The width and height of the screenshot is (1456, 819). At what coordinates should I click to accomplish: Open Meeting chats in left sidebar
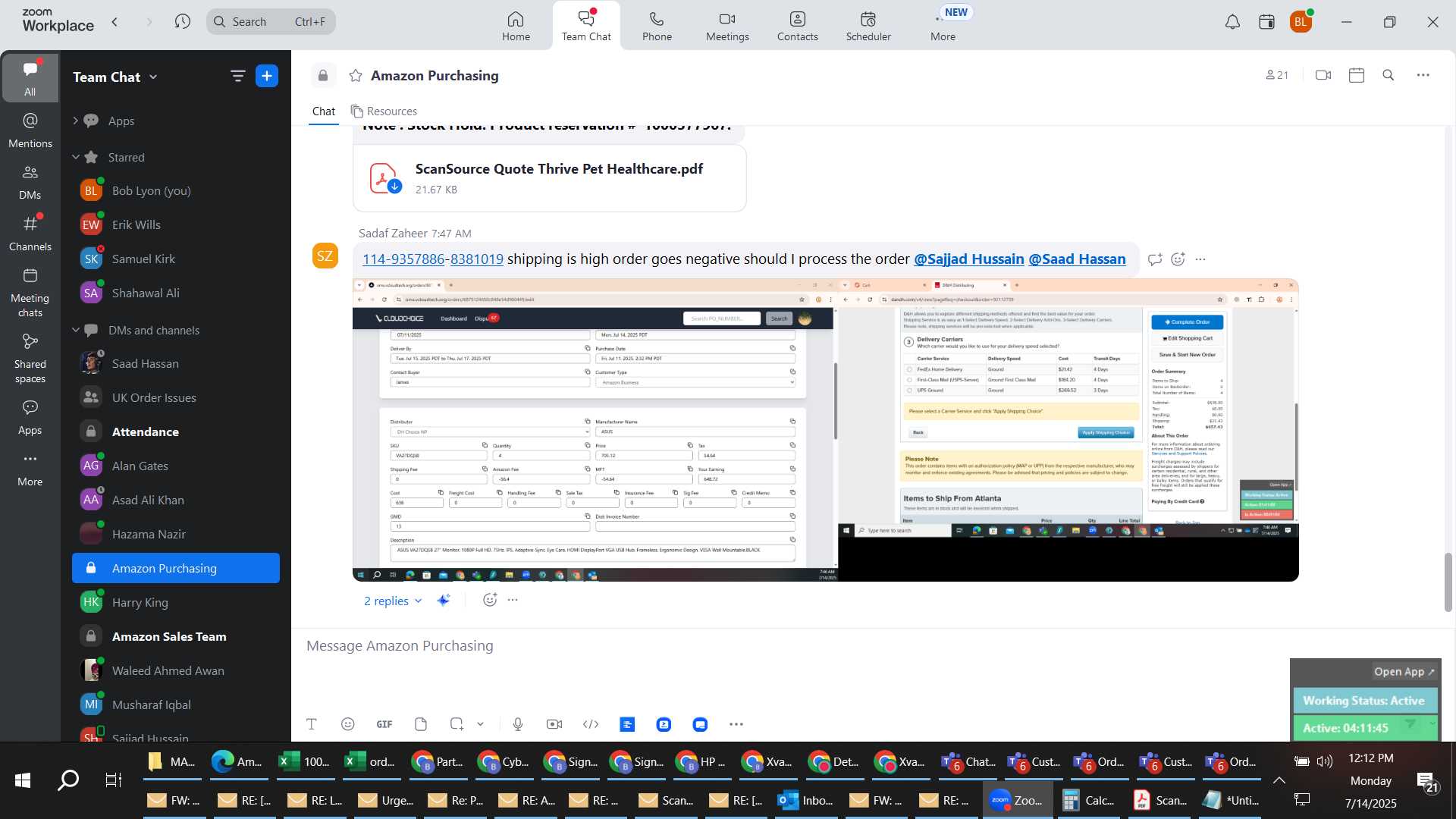click(x=30, y=292)
